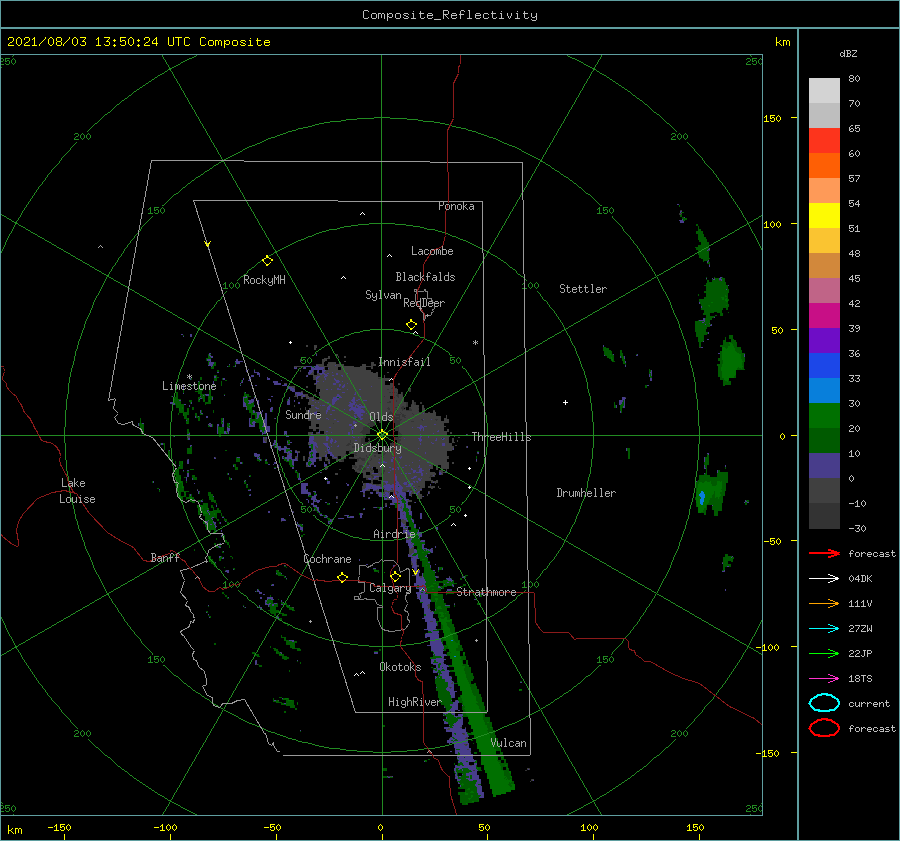Select the magenta 42-39 dBZ swatch

(824, 316)
